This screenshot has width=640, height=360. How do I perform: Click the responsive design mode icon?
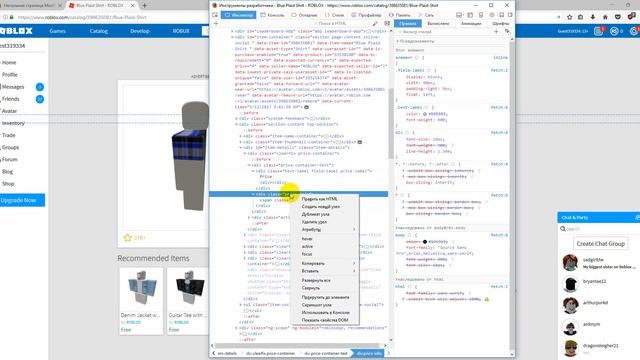click(481, 15)
